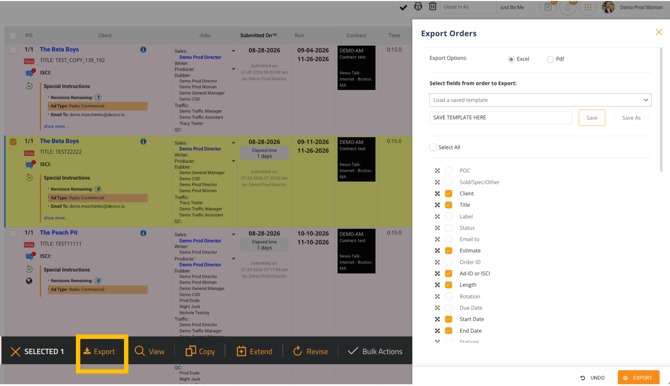Screen dimensions: 670x386
Task: Enable the Order ID field checkbox
Action: pyautogui.click(x=448, y=262)
